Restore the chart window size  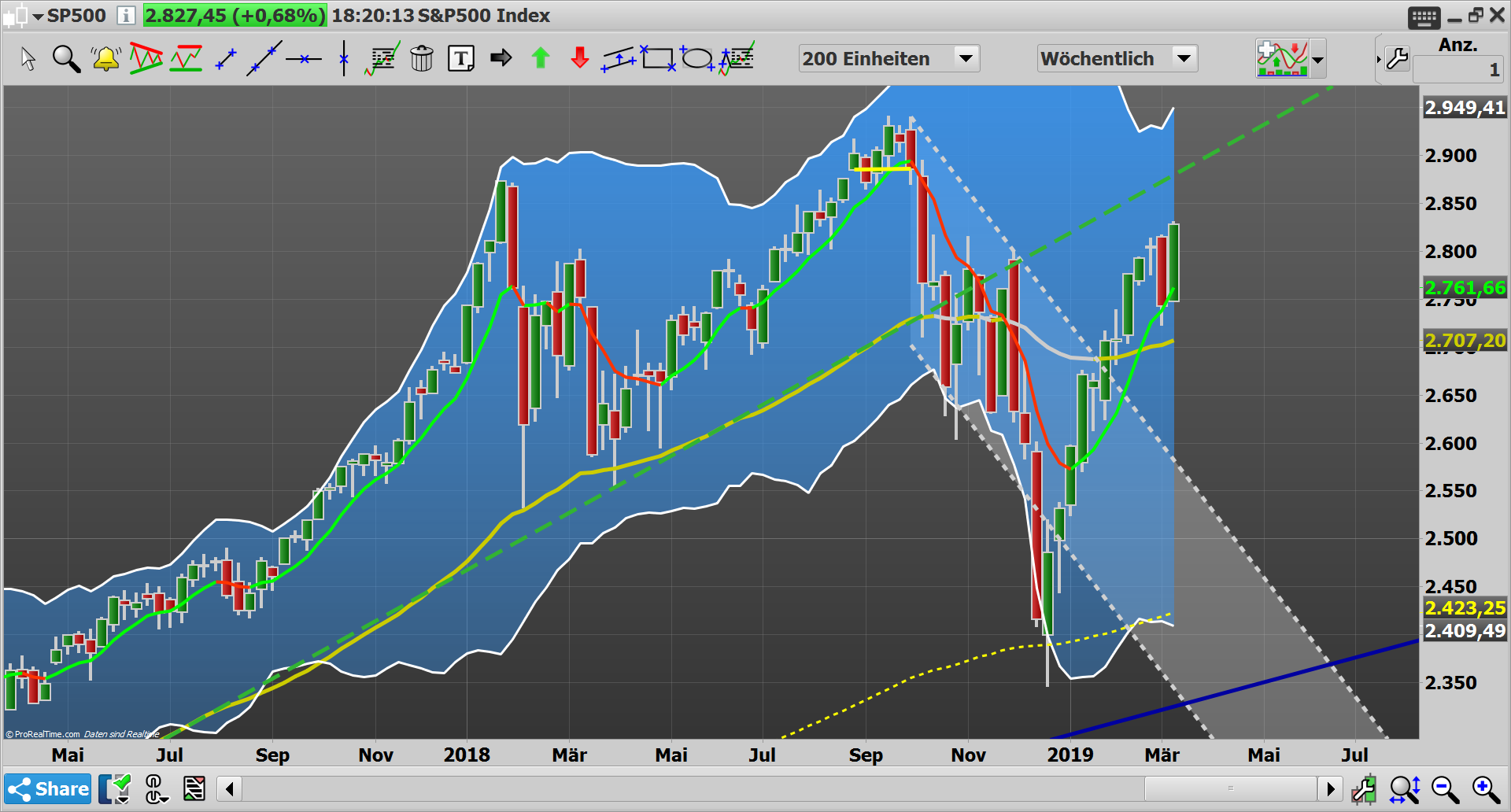(x=1476, y=15)
